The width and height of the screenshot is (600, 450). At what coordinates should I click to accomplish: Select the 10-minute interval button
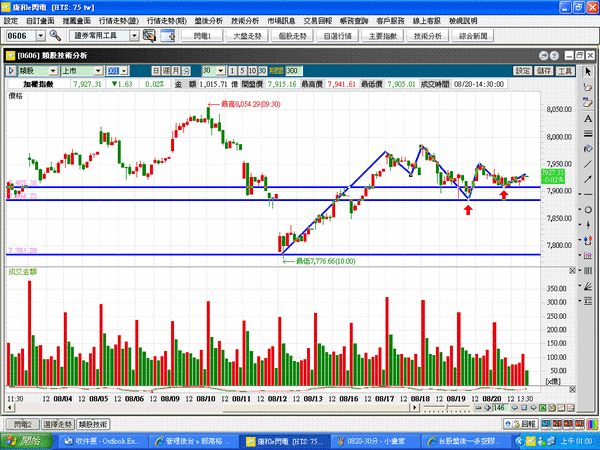(252, 71)
